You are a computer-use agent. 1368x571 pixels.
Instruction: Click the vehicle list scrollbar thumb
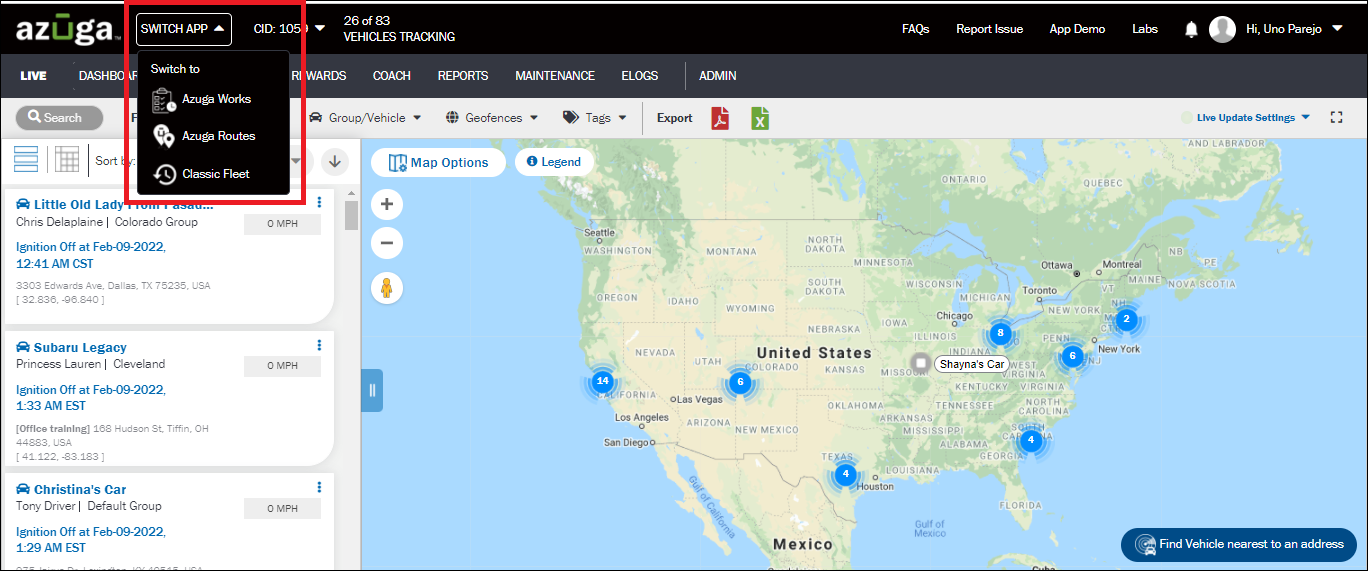[351, 215]
